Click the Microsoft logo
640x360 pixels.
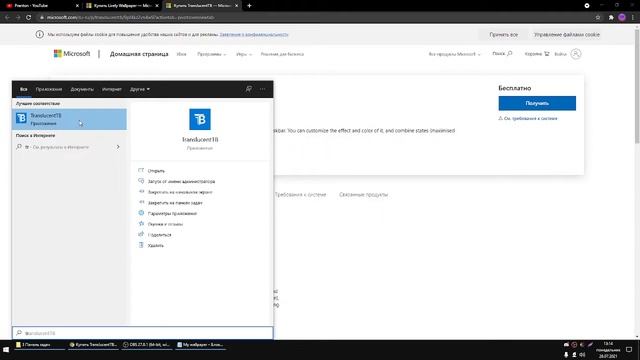tap(72, 53)
